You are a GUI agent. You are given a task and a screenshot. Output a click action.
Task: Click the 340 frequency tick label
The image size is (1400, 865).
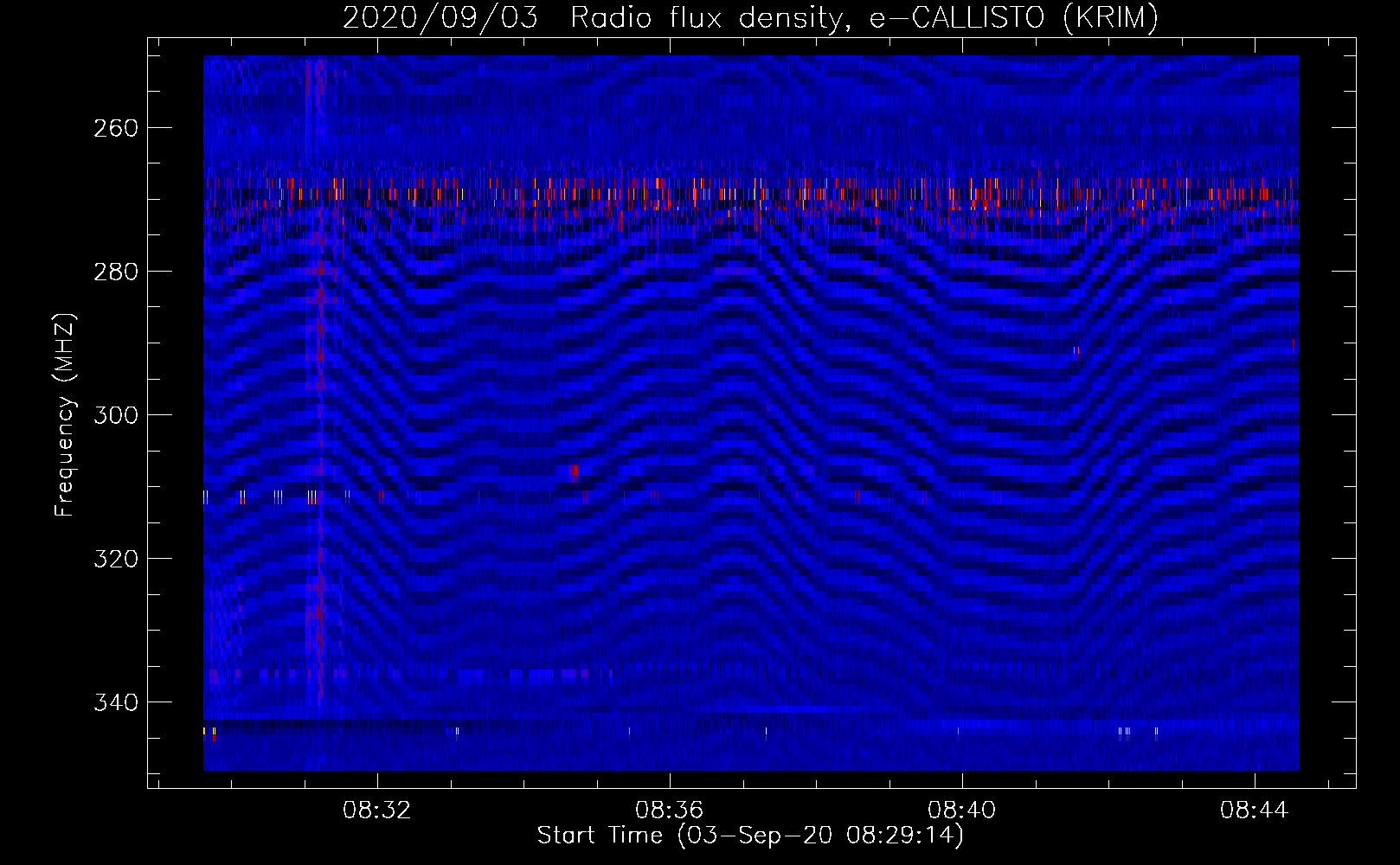(x=115, y=702)
